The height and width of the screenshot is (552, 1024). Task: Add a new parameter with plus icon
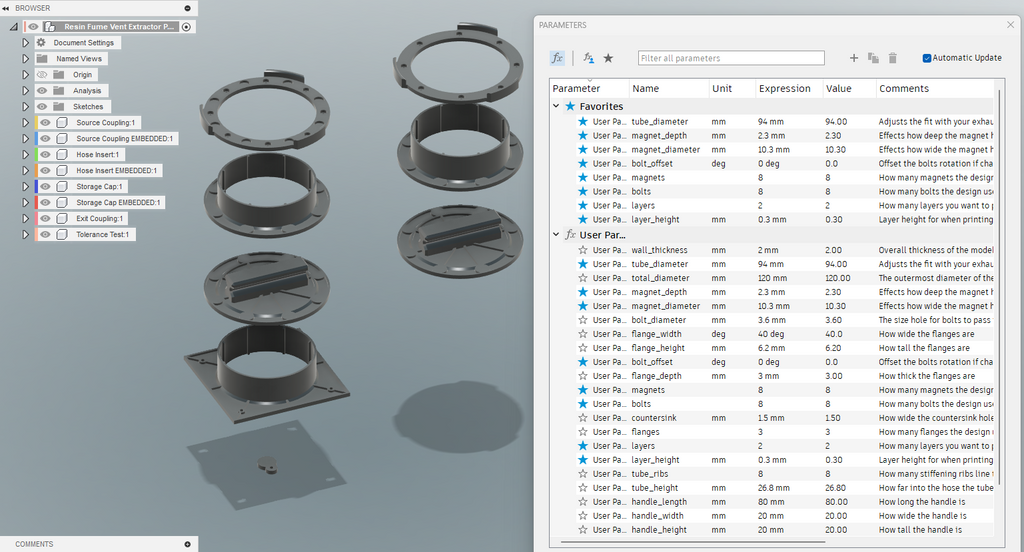click(x=854, y=58)
